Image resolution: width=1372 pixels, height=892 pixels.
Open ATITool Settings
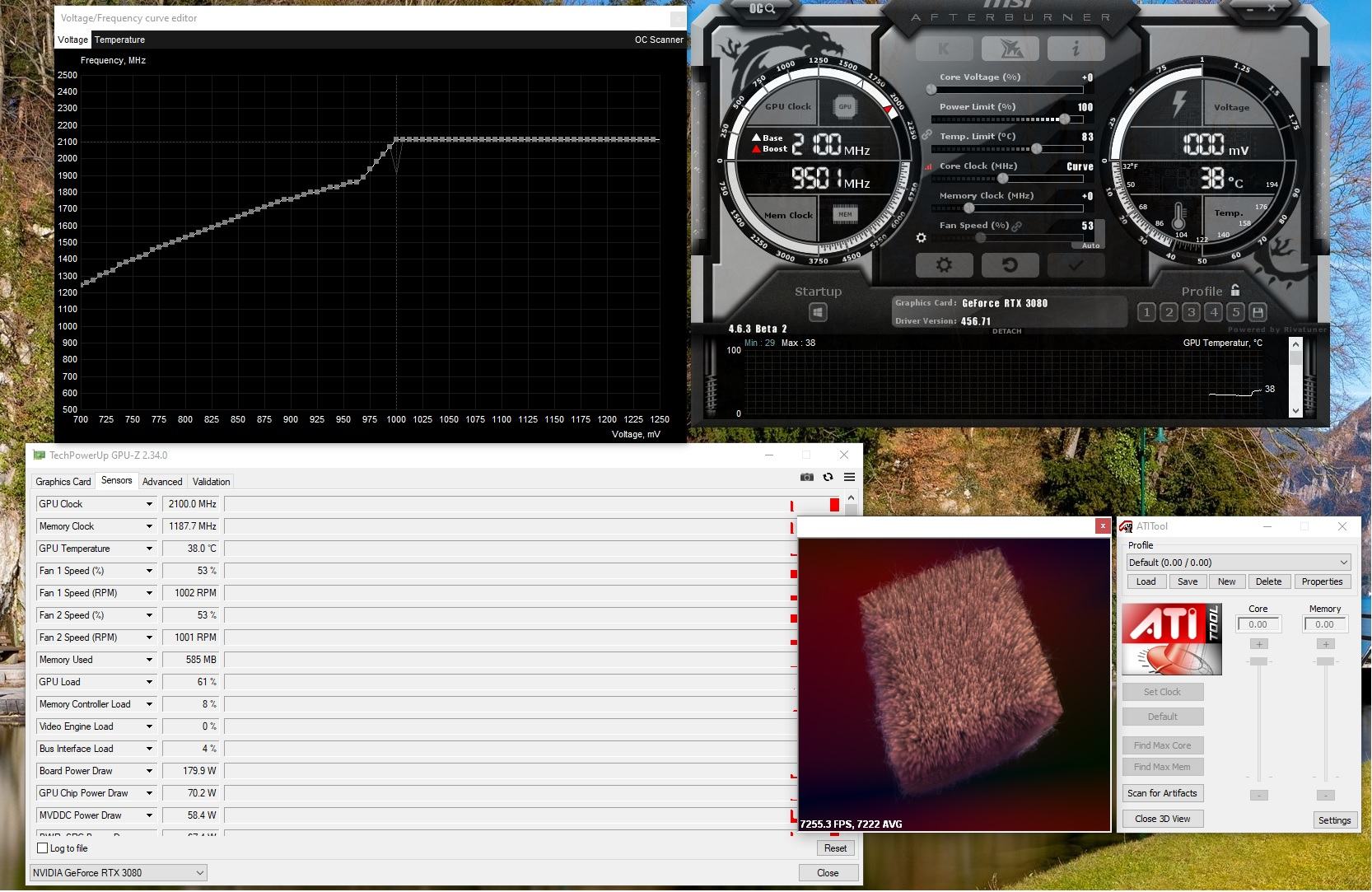click(1334, 820)
